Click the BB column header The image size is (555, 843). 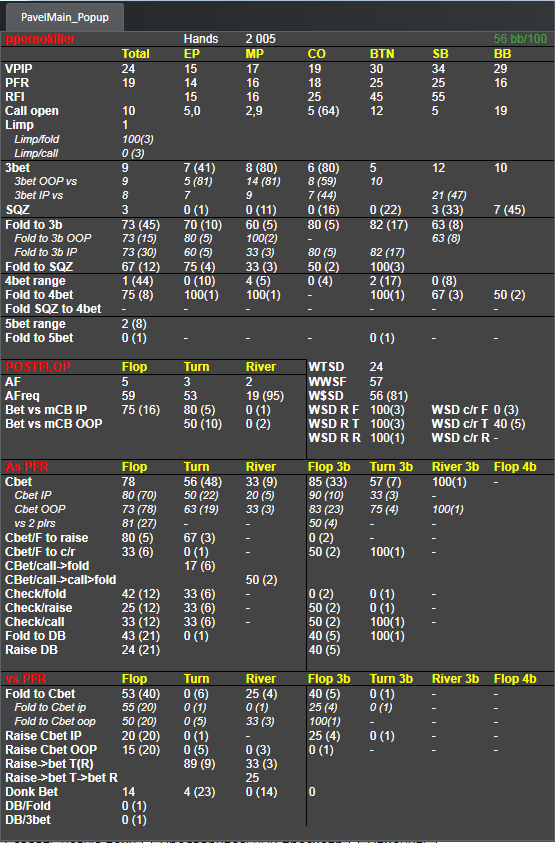(502, 54)
